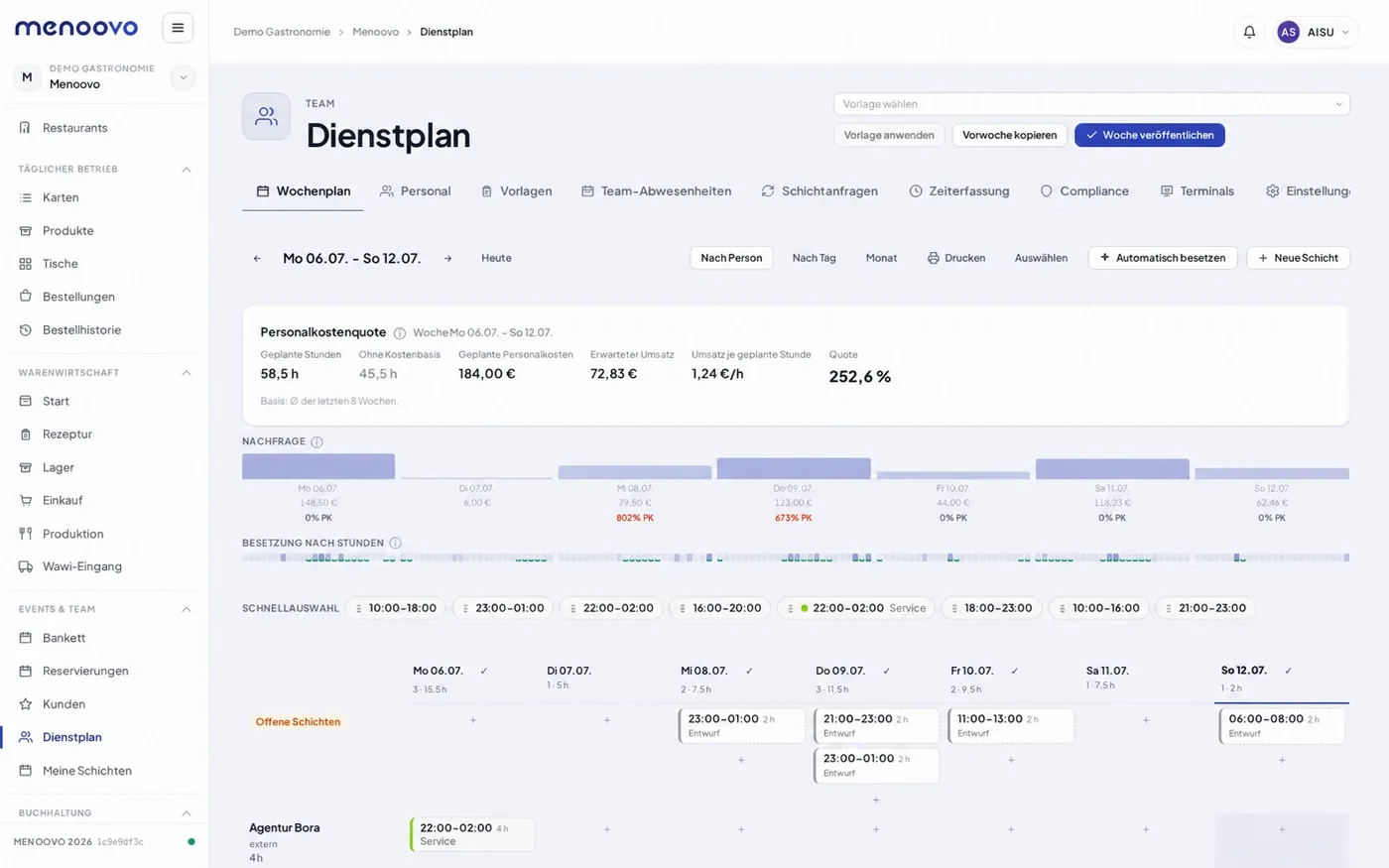Collapse the Buchhaltung section
The height and width of the screenshot is (868, 1389).
point(186,813)
